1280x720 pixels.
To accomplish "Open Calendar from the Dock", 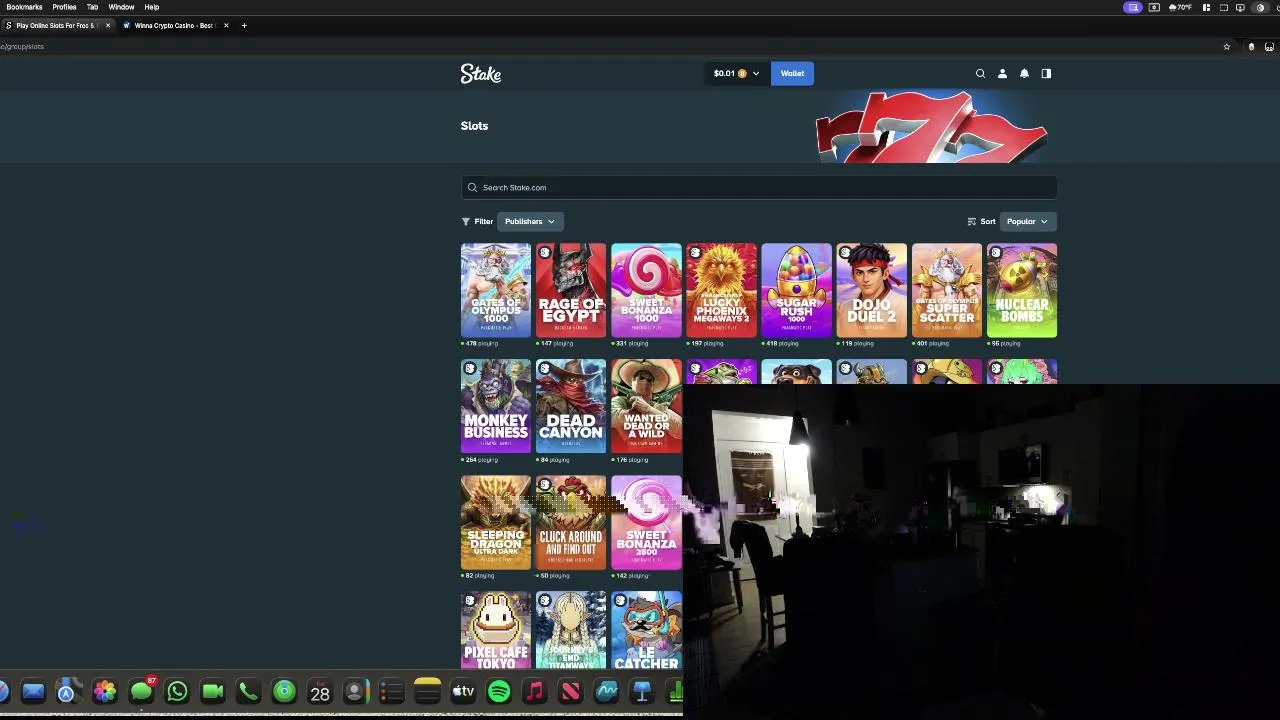I will (320, 691).
